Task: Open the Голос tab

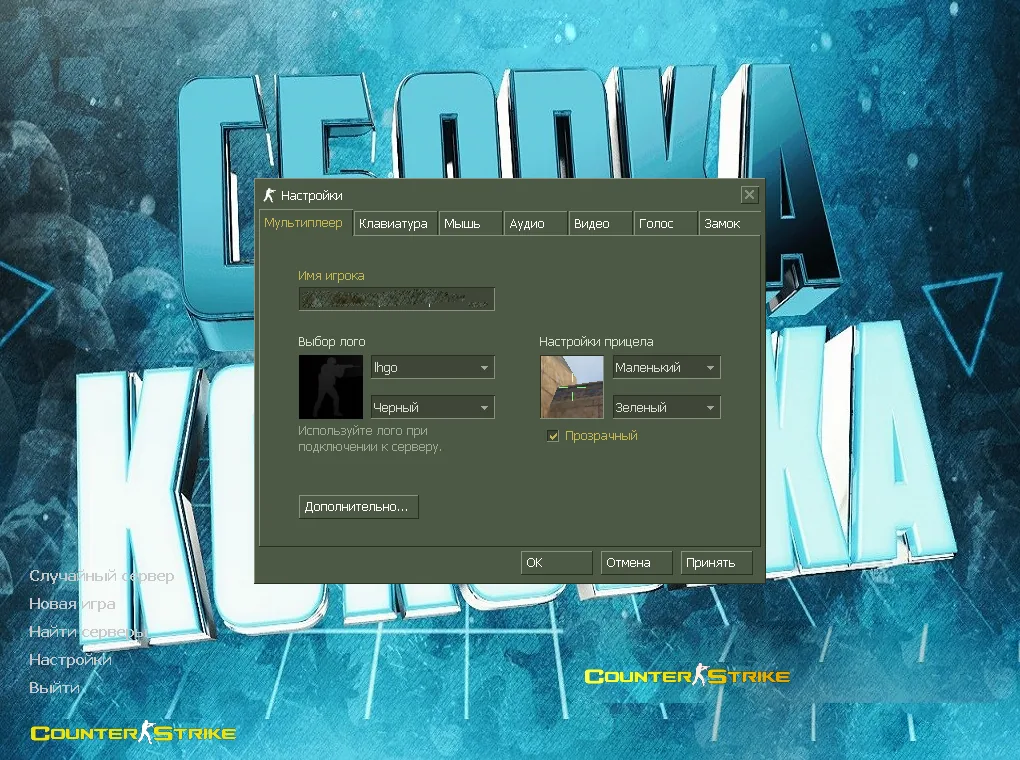Action: click(x=665, y=224)
